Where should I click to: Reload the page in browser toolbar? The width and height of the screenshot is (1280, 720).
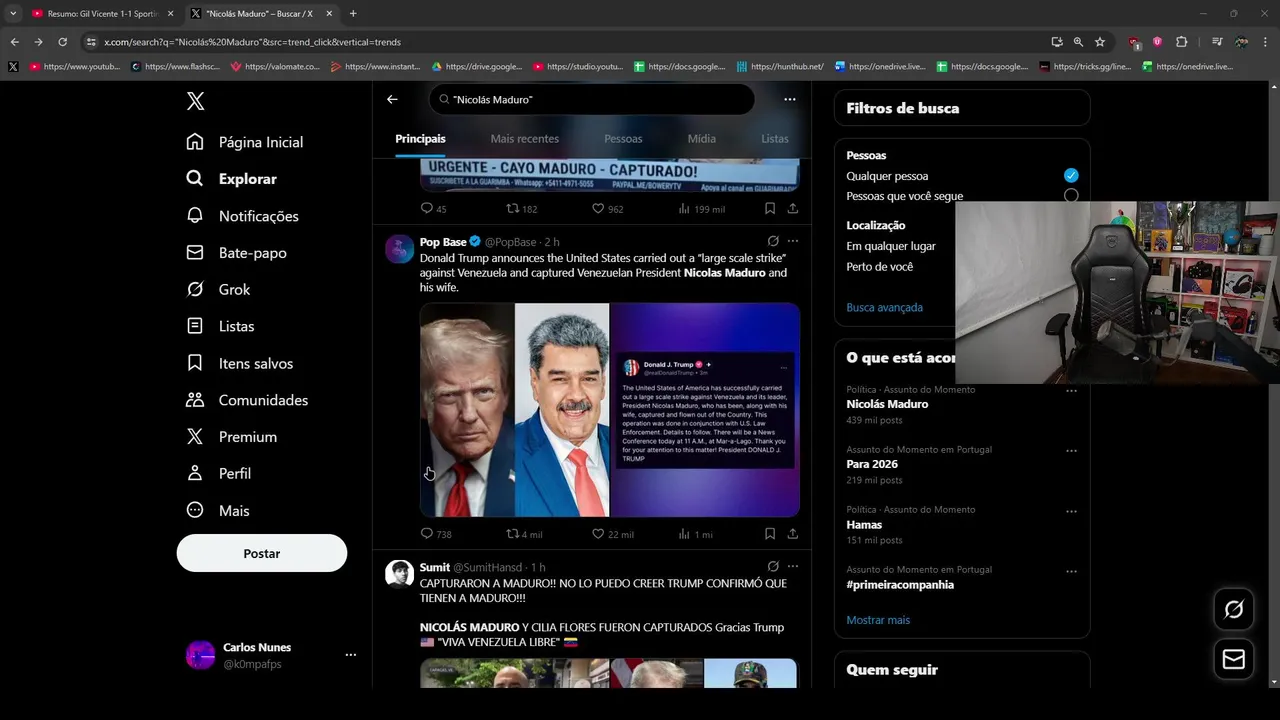(62, 42)
